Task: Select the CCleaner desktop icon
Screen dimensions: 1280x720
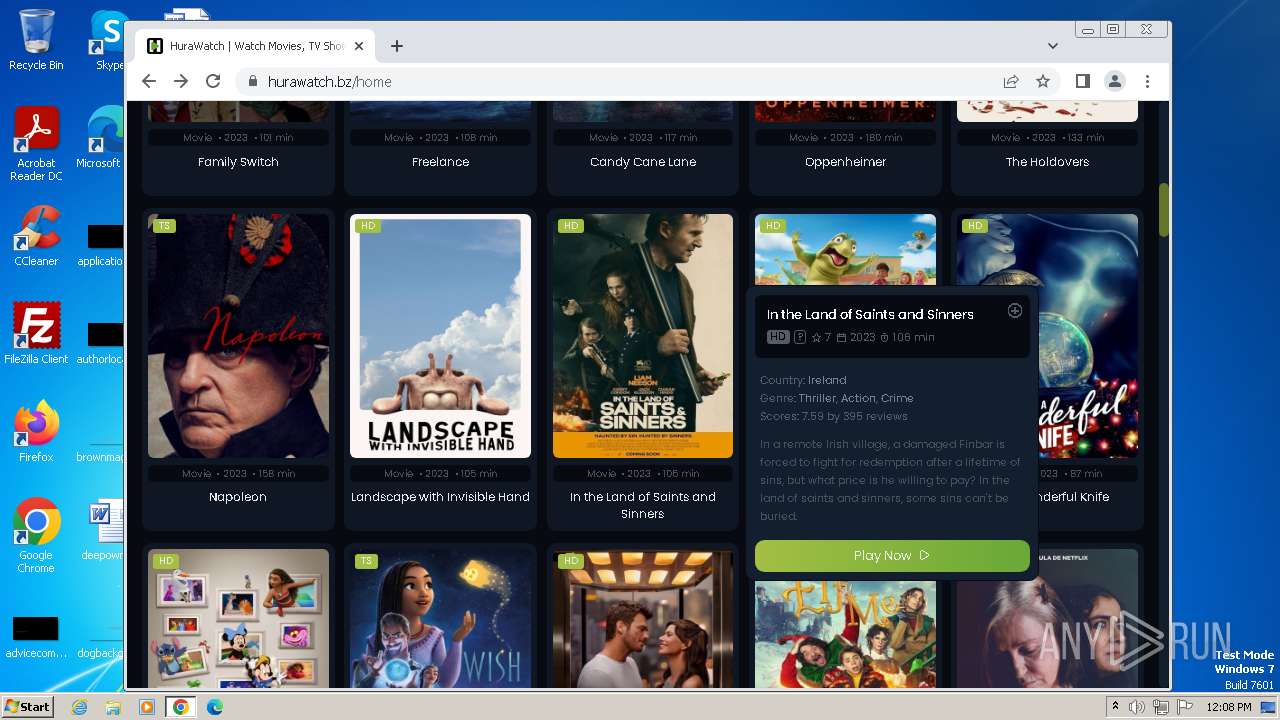Action: pyautogui.click(x=36, y=236)
